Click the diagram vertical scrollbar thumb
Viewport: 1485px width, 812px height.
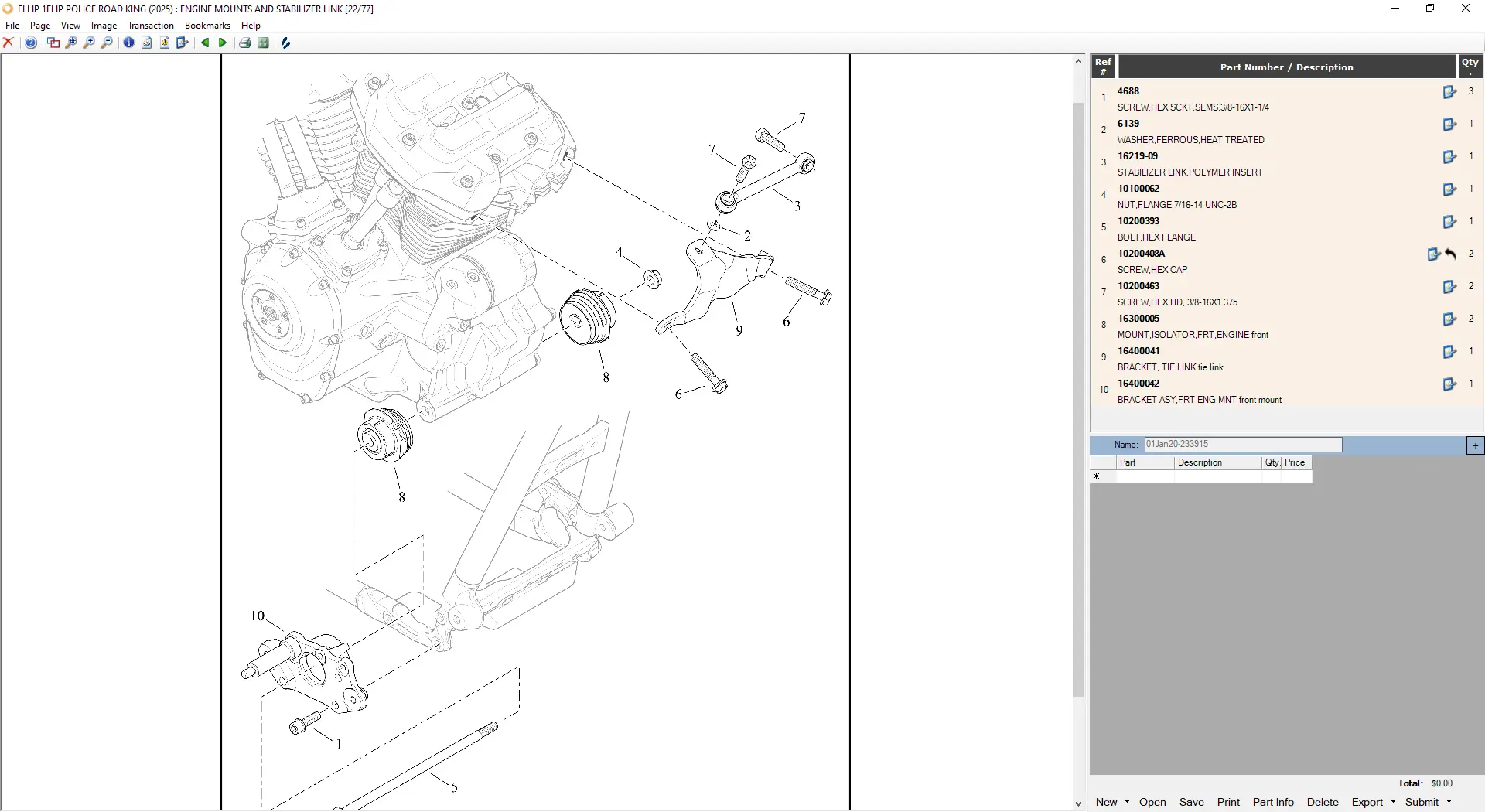click(x=1078, y=400)
